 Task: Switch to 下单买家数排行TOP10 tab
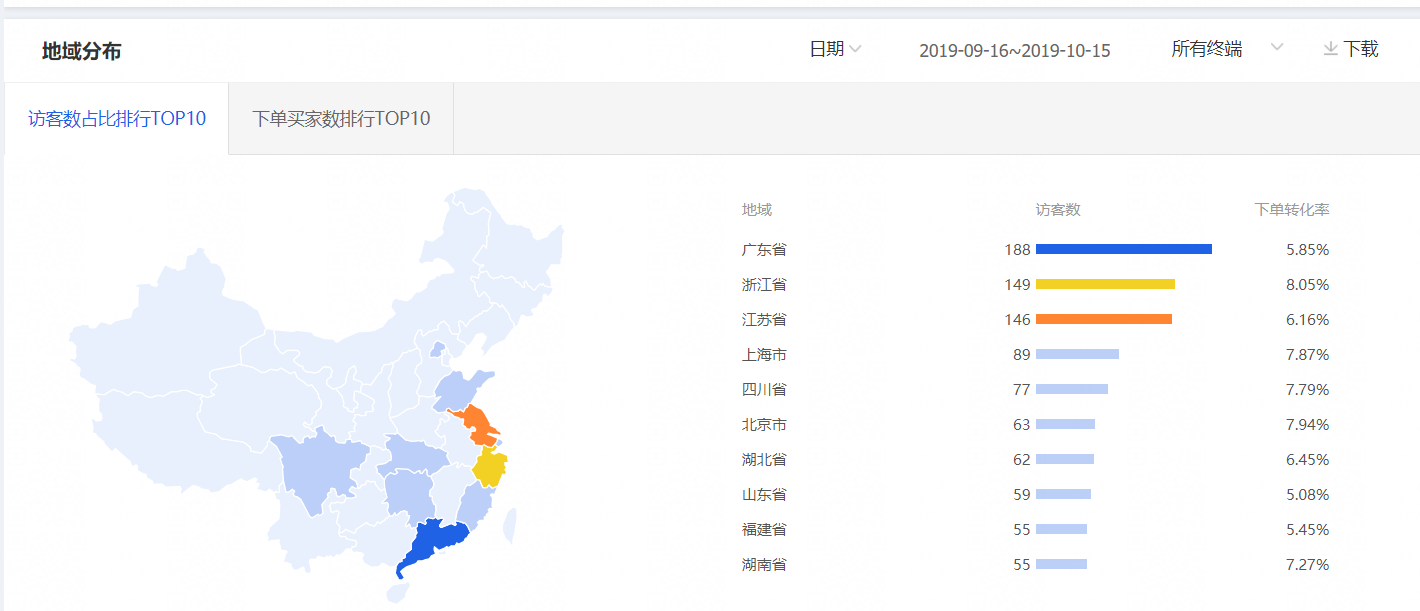coord(341,119)
